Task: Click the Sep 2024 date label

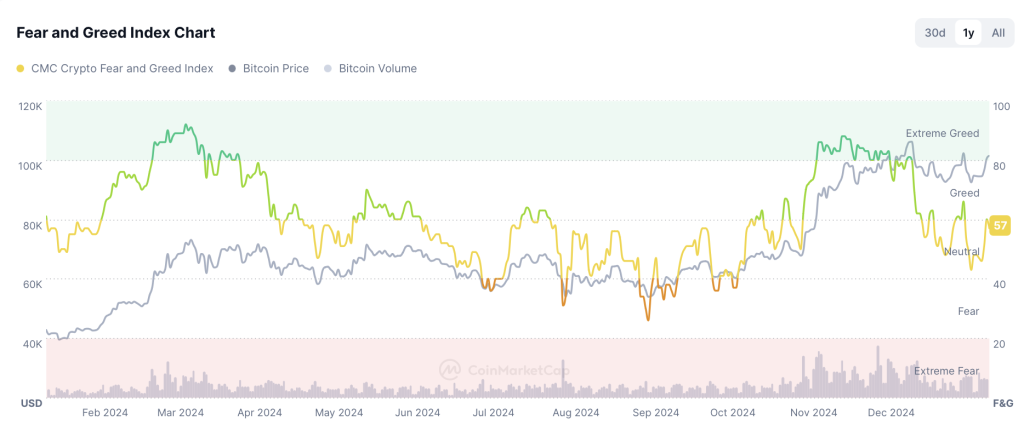Action: tap(656, 413)
